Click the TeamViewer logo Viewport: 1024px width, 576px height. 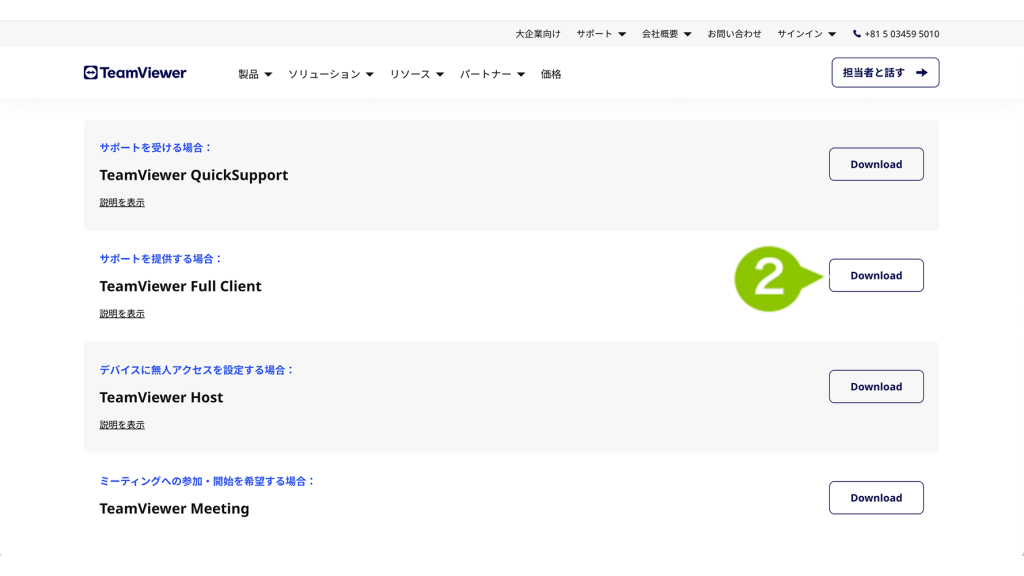[x=135, y=72]
